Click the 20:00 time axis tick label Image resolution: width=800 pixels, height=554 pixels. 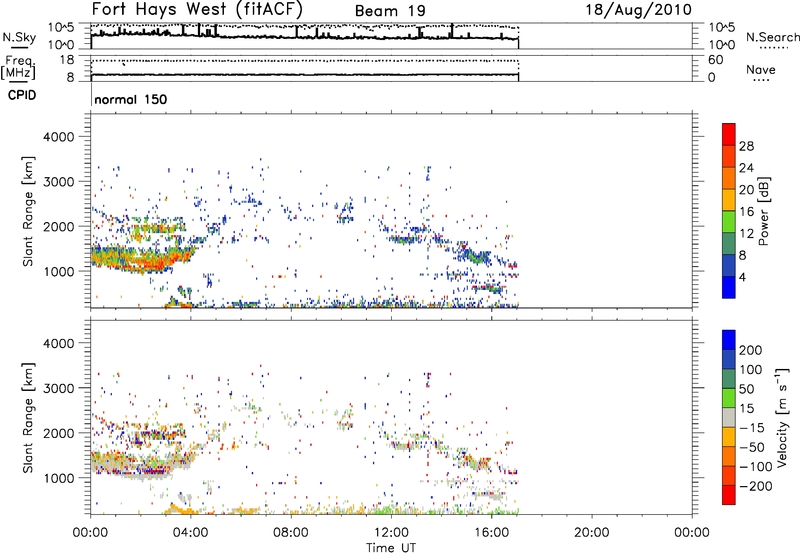tap(592, 533)
